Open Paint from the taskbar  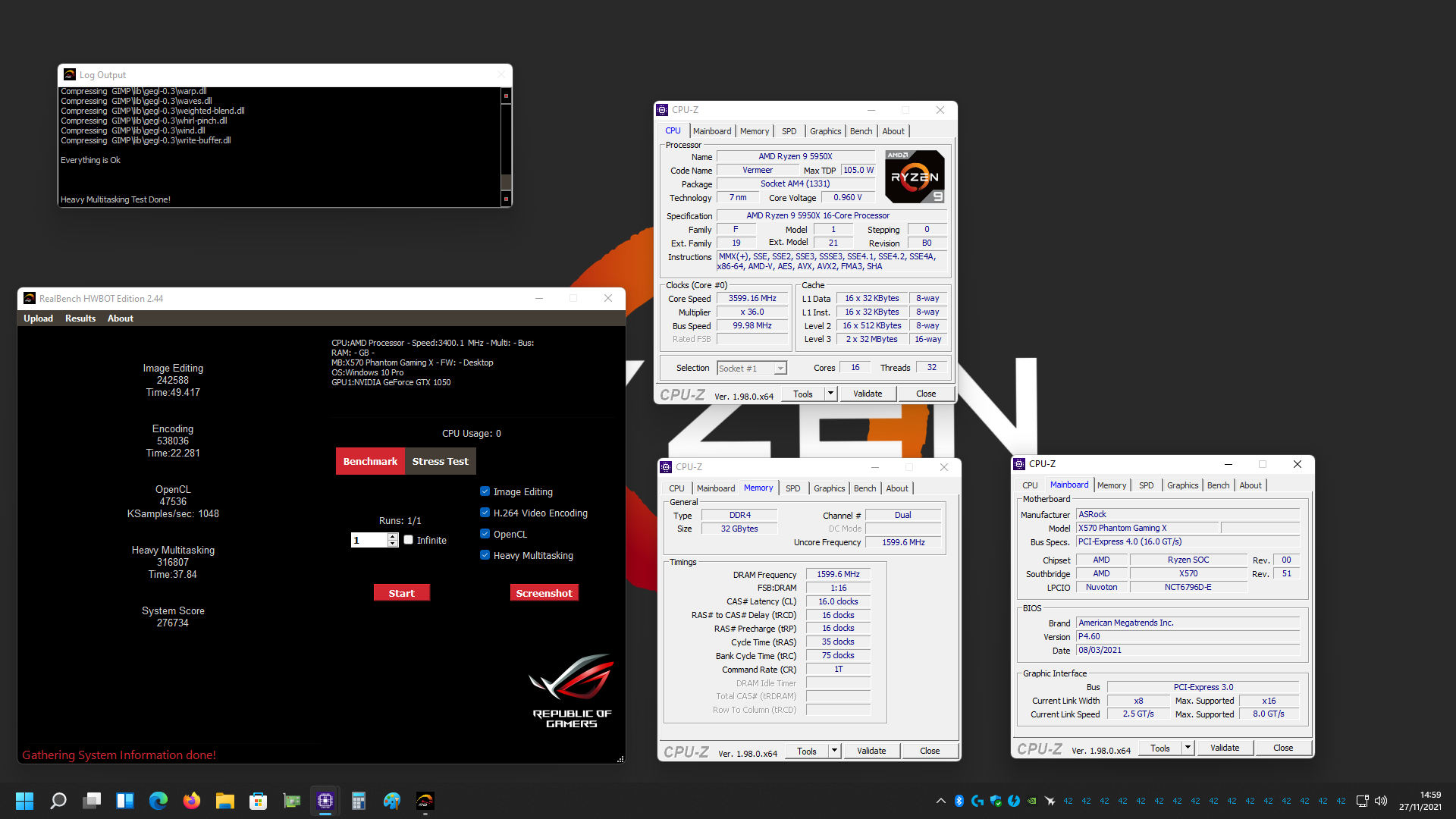[x=392, y=801]
